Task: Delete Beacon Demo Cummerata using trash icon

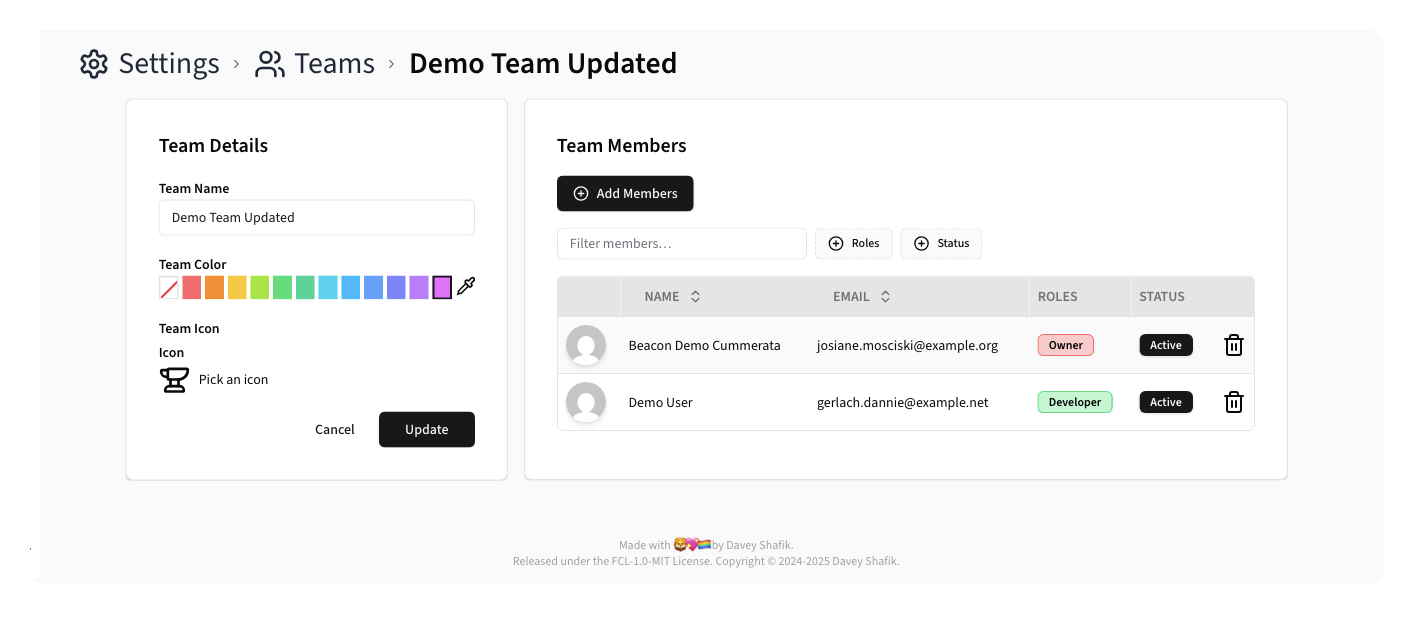Action: coord(1233,344)
